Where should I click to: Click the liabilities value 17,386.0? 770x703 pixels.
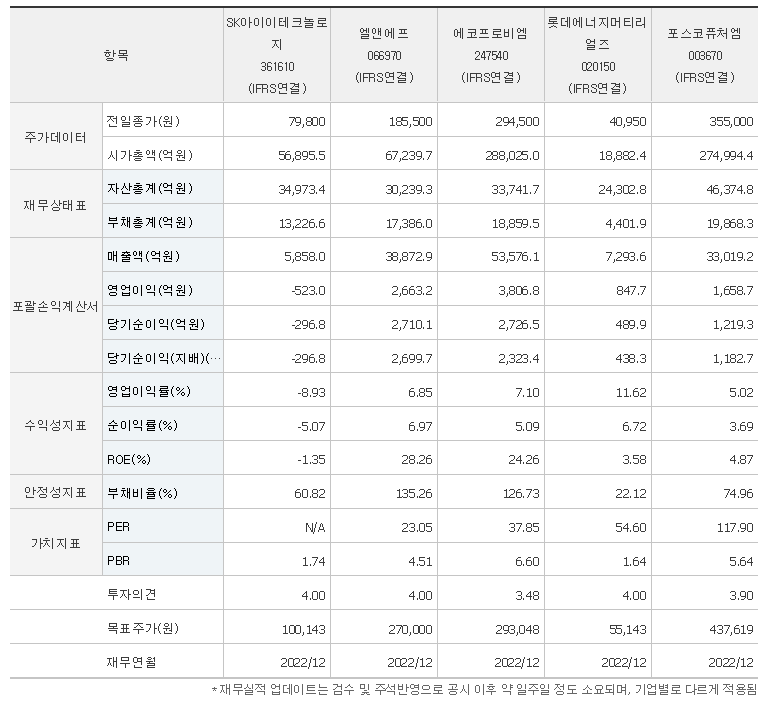[409, 223]
